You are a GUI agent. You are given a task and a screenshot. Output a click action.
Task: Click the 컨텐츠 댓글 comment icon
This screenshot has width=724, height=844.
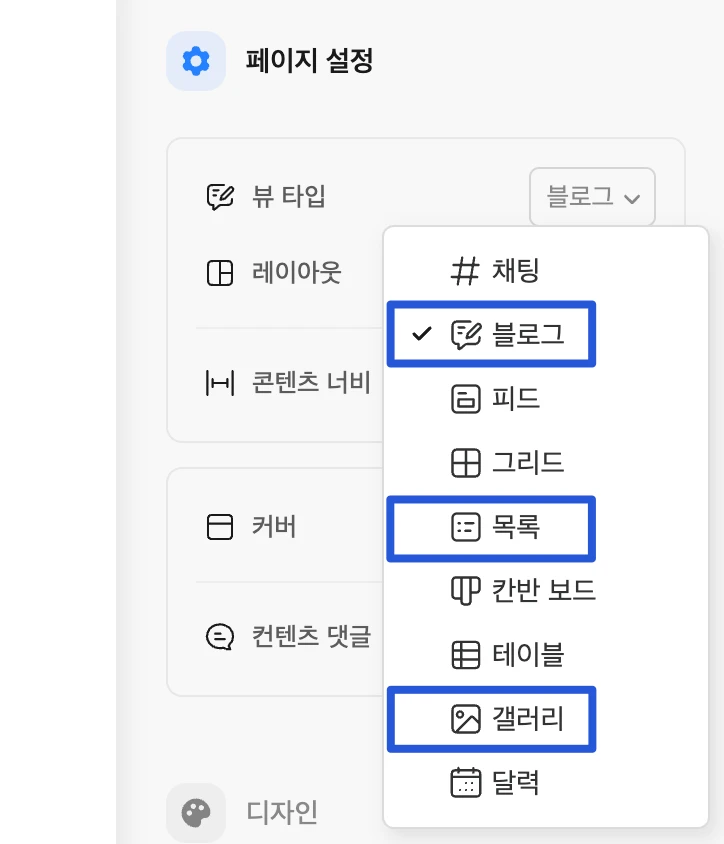click(x=220, y=636)
